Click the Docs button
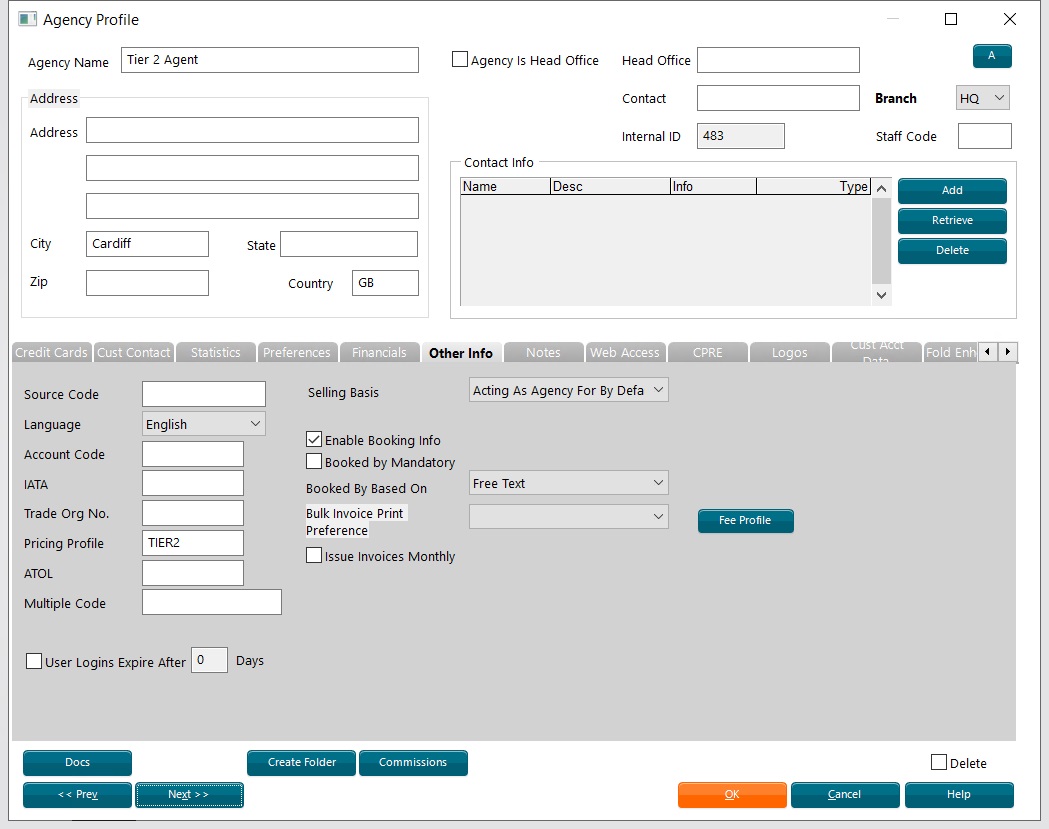 [x=78, y=763]
